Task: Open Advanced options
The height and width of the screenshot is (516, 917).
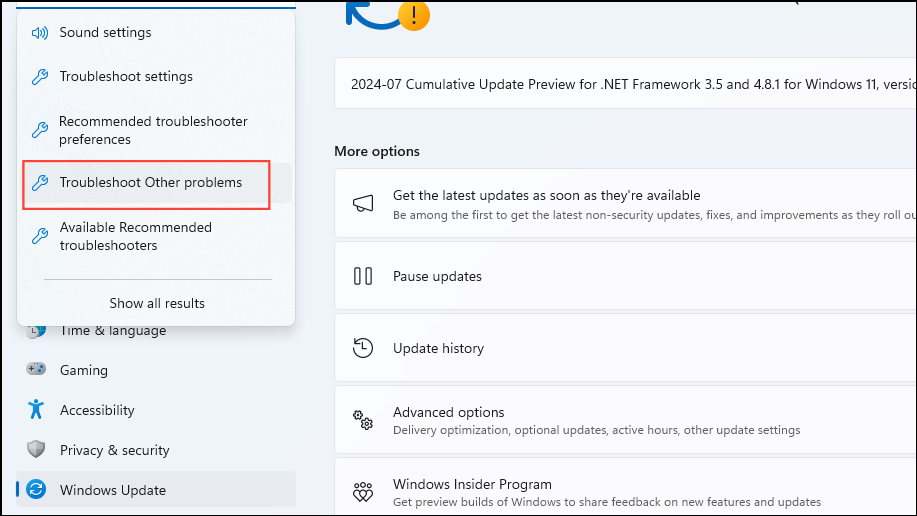Action: (625, 419)
